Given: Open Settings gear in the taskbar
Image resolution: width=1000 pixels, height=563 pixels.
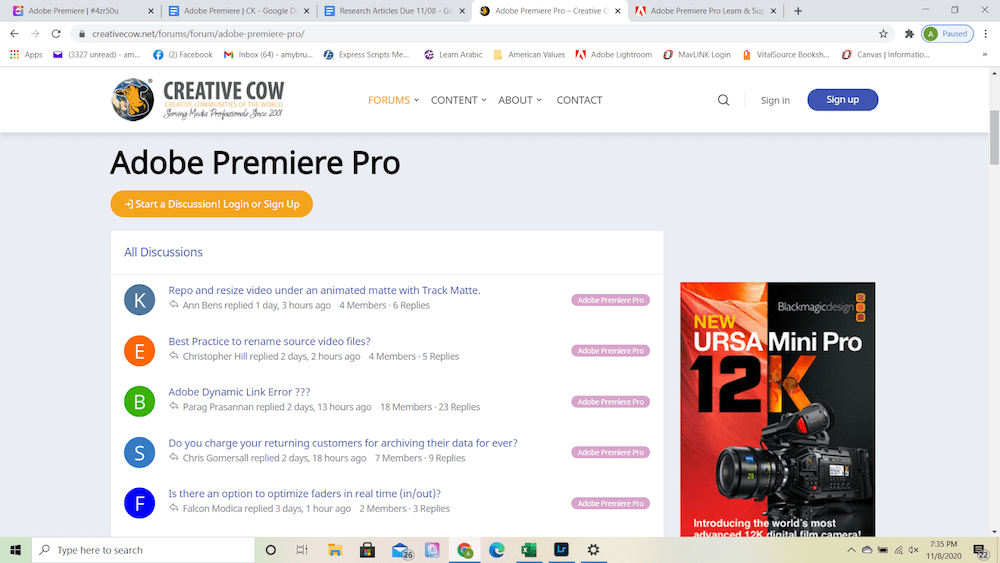Looking at the screenshot, I should [x=593, y=550].
